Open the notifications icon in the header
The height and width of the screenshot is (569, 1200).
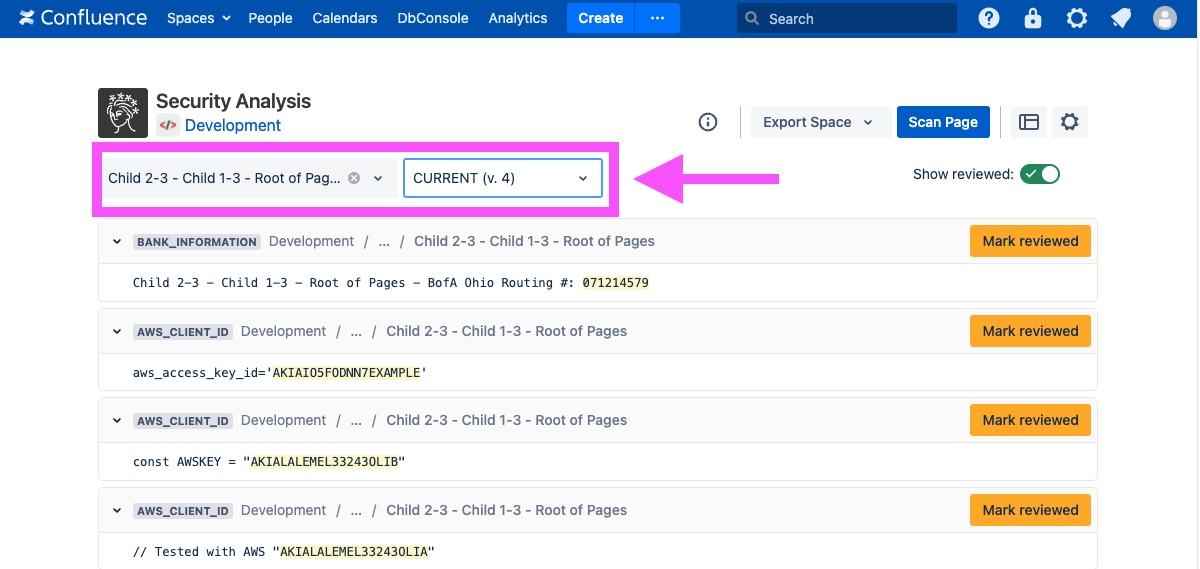tap(1121, 18)
